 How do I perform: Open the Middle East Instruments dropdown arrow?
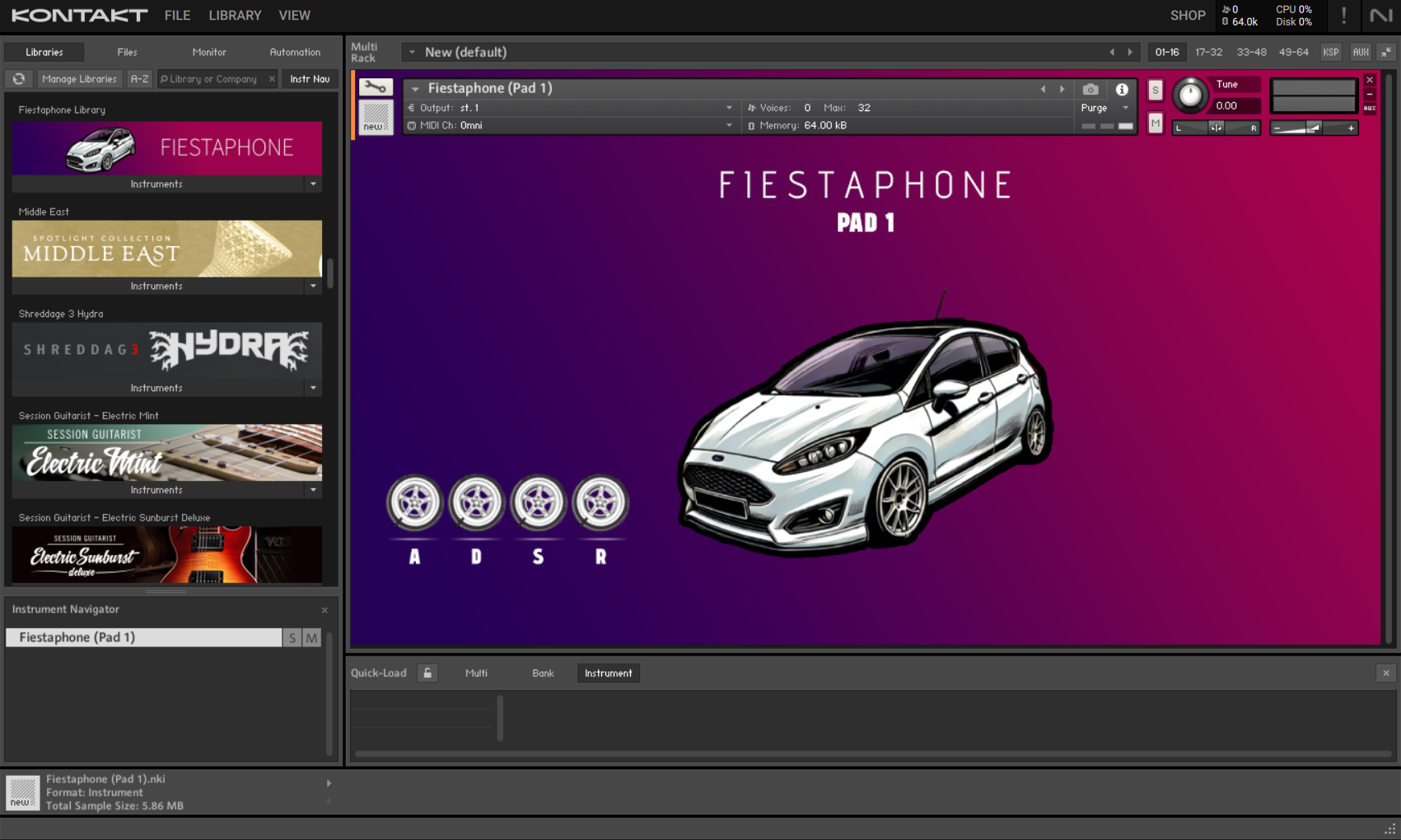[313, 286]
